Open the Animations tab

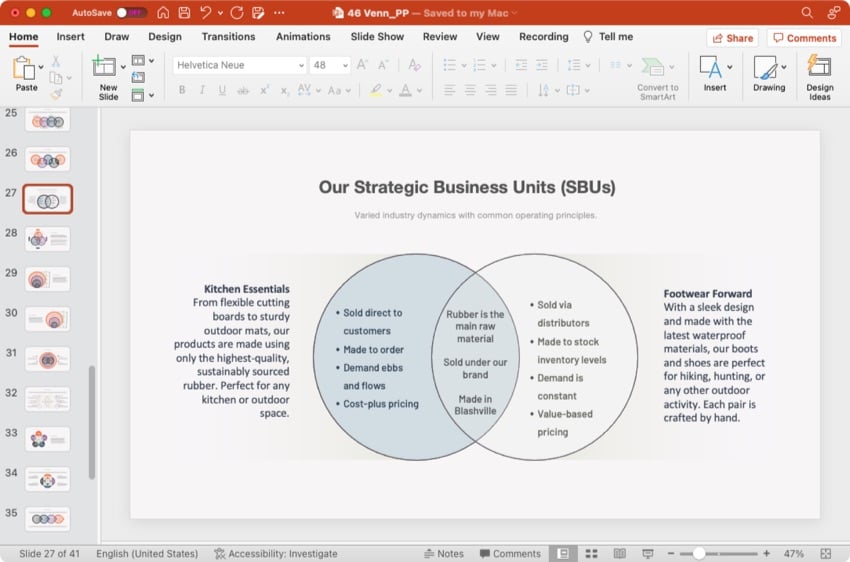[x=303, y=37]
